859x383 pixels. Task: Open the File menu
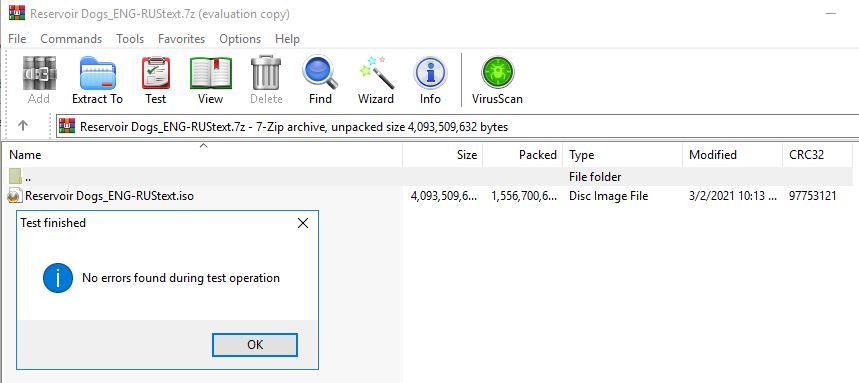point(17,39)
